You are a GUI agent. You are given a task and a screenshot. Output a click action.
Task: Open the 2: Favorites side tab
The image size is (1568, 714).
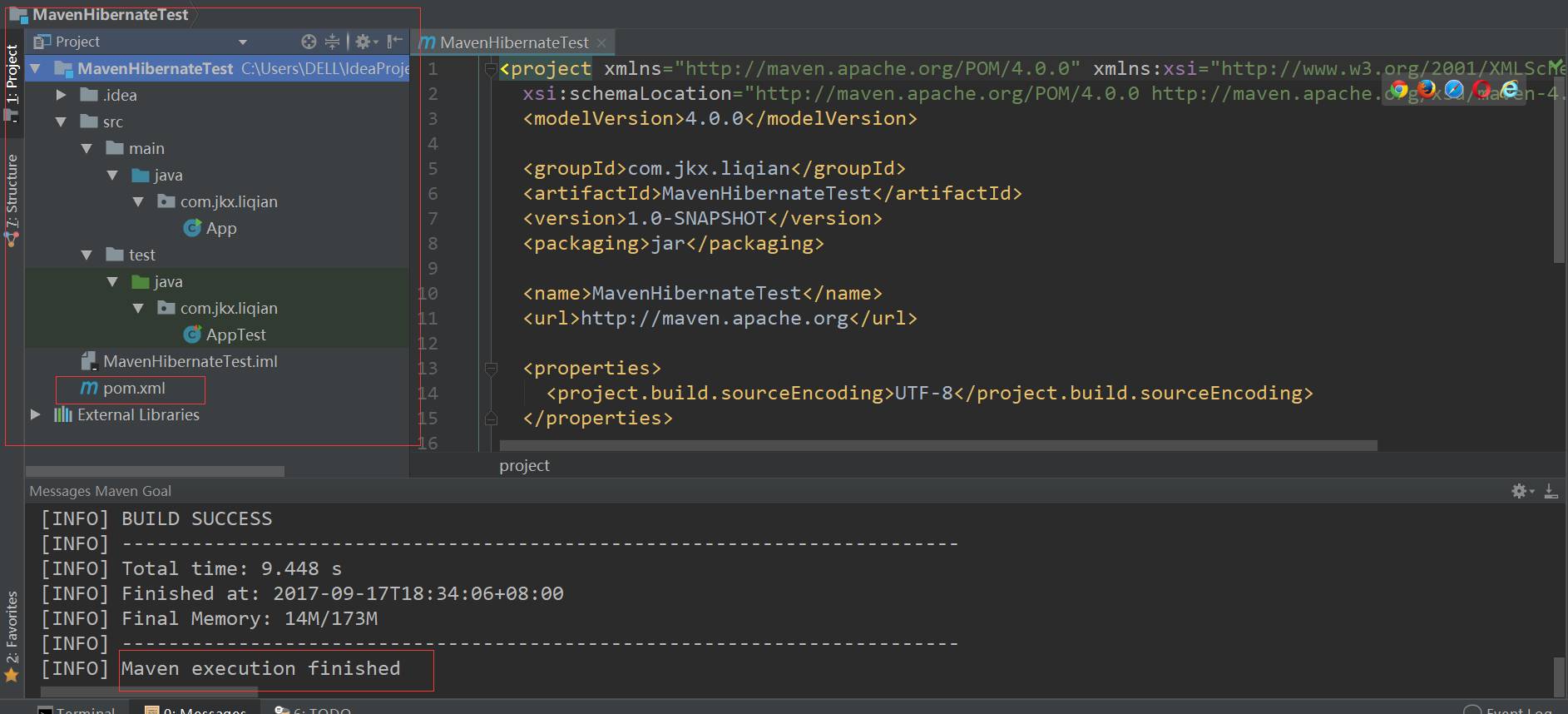tap(12, 637)
